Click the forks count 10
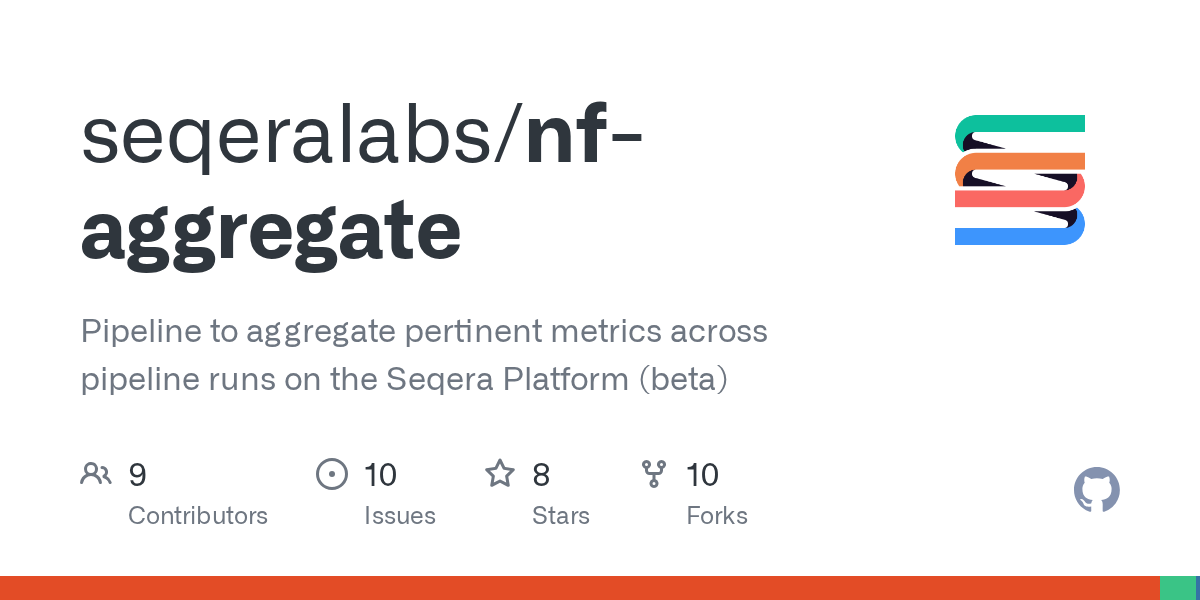This screenshot has width=1200, height=600. pos(702,474)
